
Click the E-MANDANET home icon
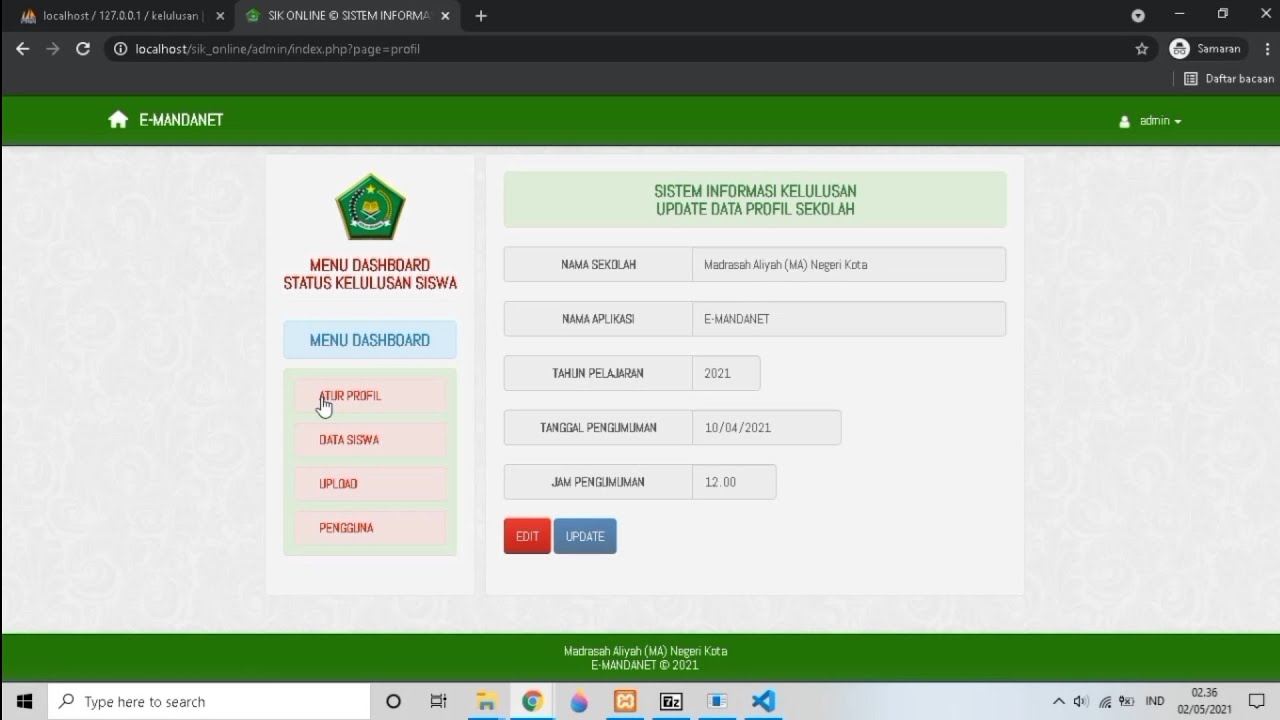pos(118,119)
